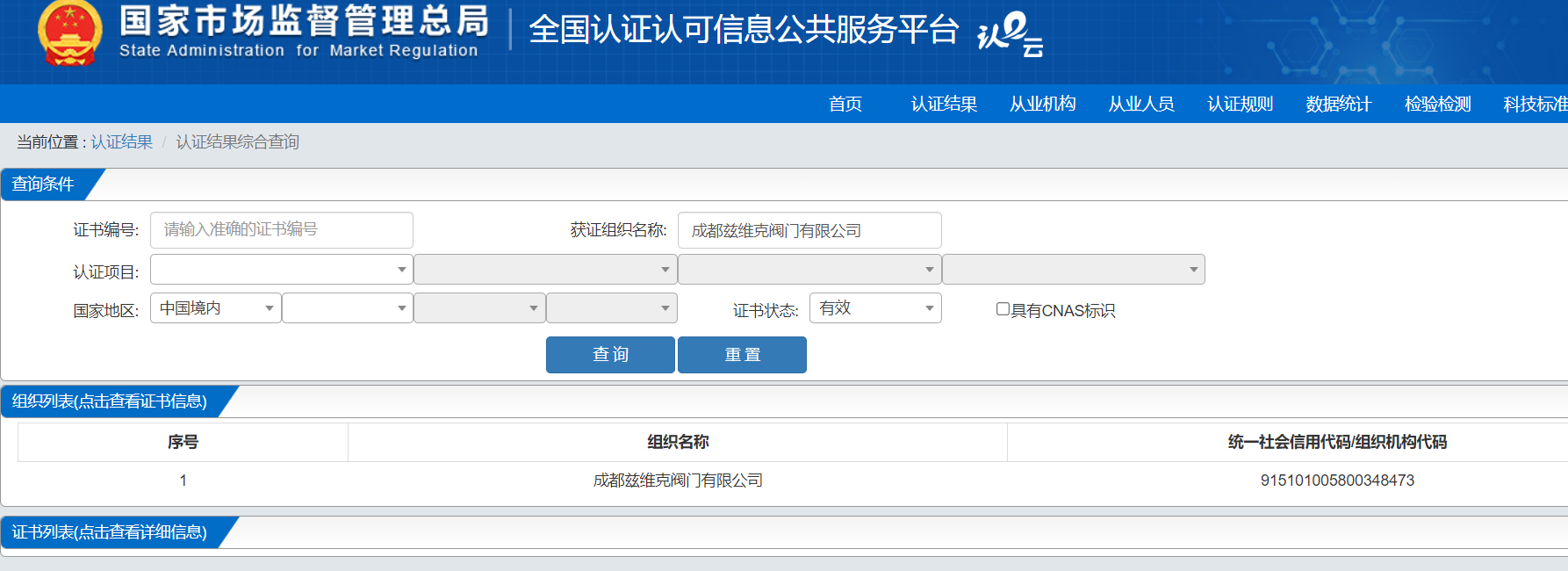Click the 组织列表 section header tab
Screen dimensions: 1568x571
click(110, 401)
